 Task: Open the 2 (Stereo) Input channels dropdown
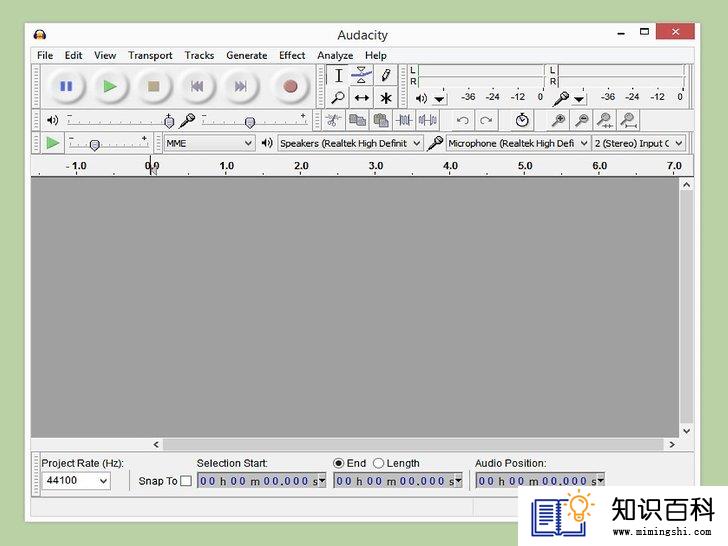[x=638, y=143]
